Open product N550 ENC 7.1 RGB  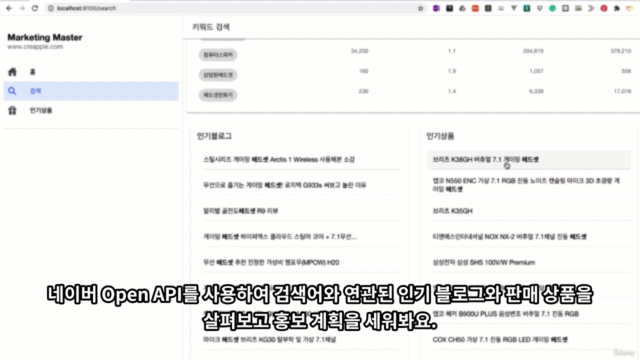(526, 185)
